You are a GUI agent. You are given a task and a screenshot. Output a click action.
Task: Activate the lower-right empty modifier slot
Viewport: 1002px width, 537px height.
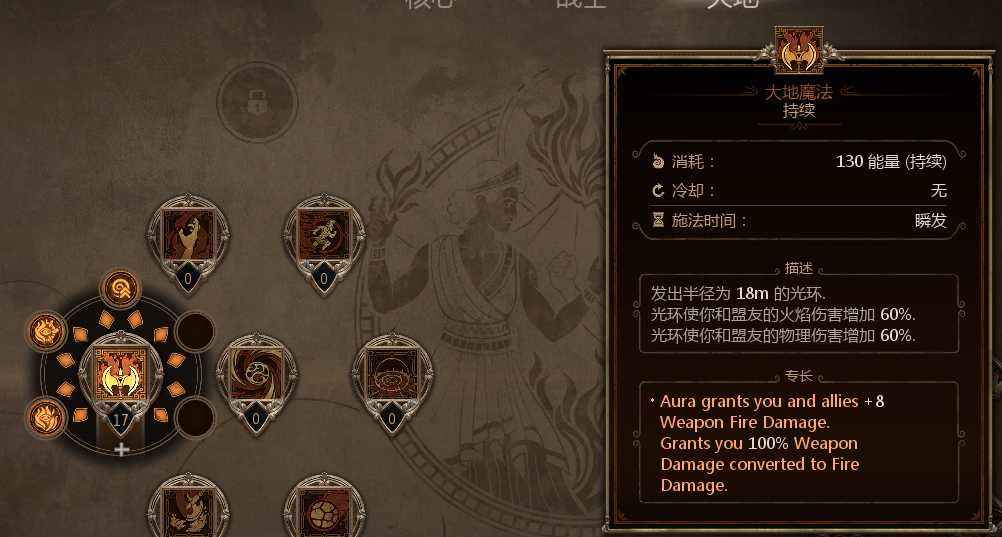coord(194,417)
